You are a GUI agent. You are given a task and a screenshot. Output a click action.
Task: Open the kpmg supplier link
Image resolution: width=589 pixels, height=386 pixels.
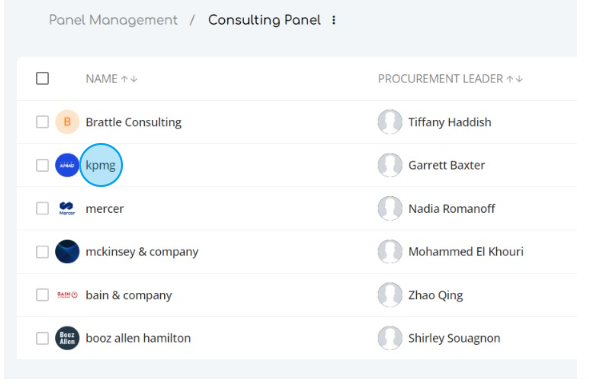(x=100, y=165)
